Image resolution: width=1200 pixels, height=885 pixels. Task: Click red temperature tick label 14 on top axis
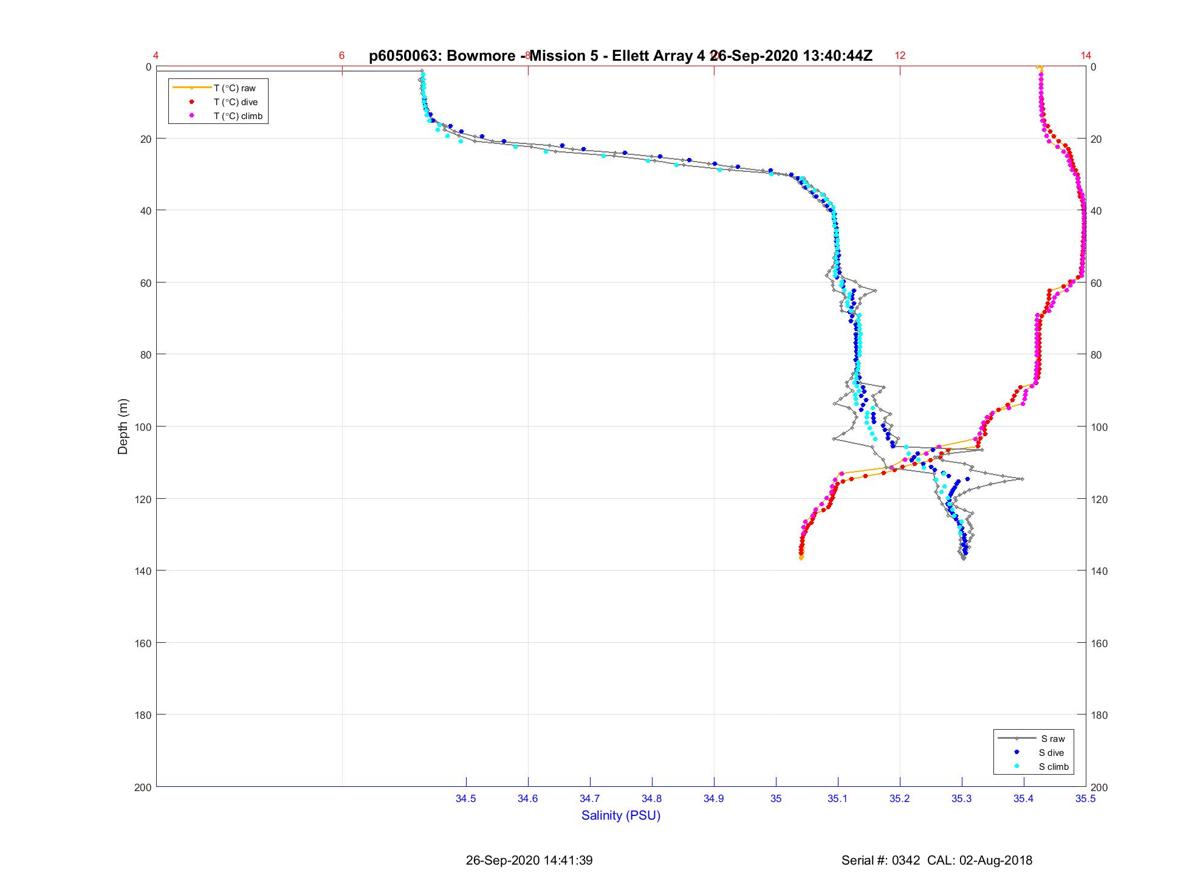coord(1086,56)
